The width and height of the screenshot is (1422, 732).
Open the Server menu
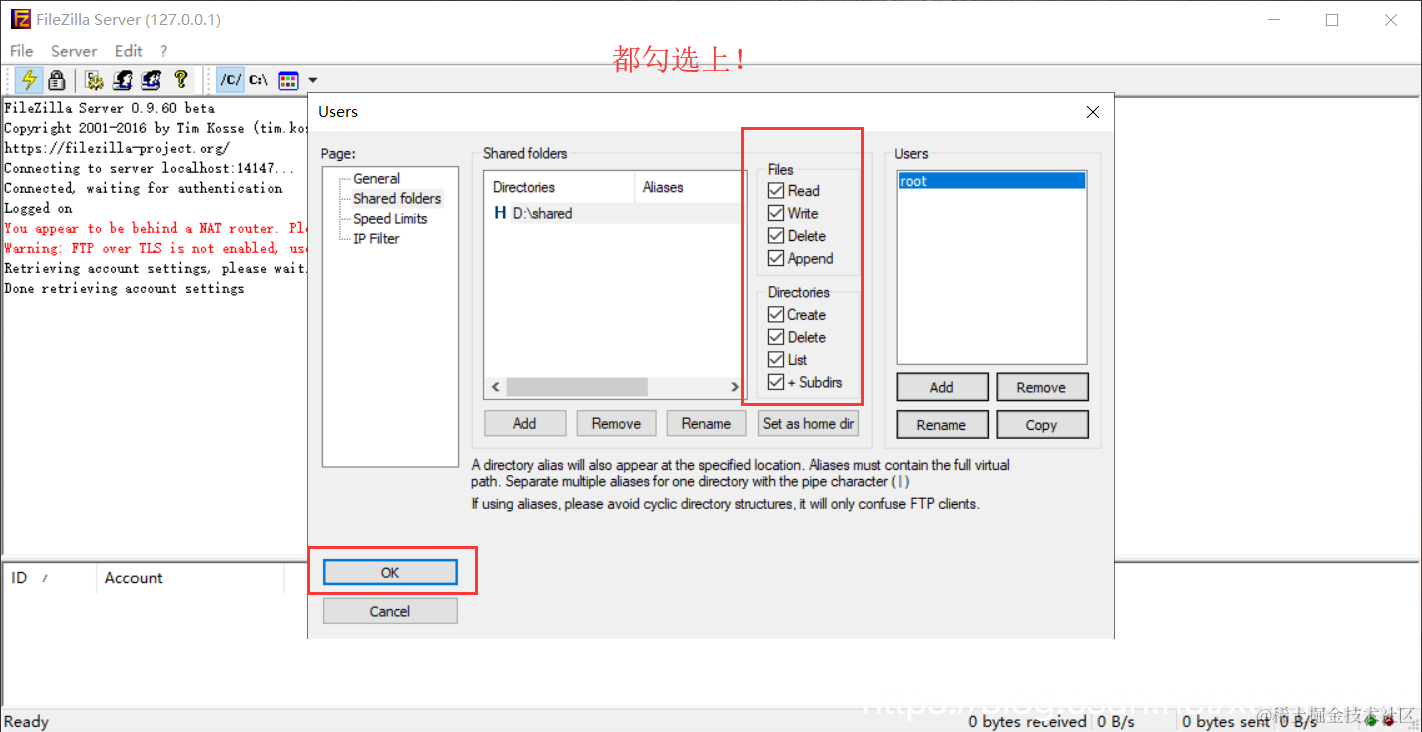tap(74, 51)
